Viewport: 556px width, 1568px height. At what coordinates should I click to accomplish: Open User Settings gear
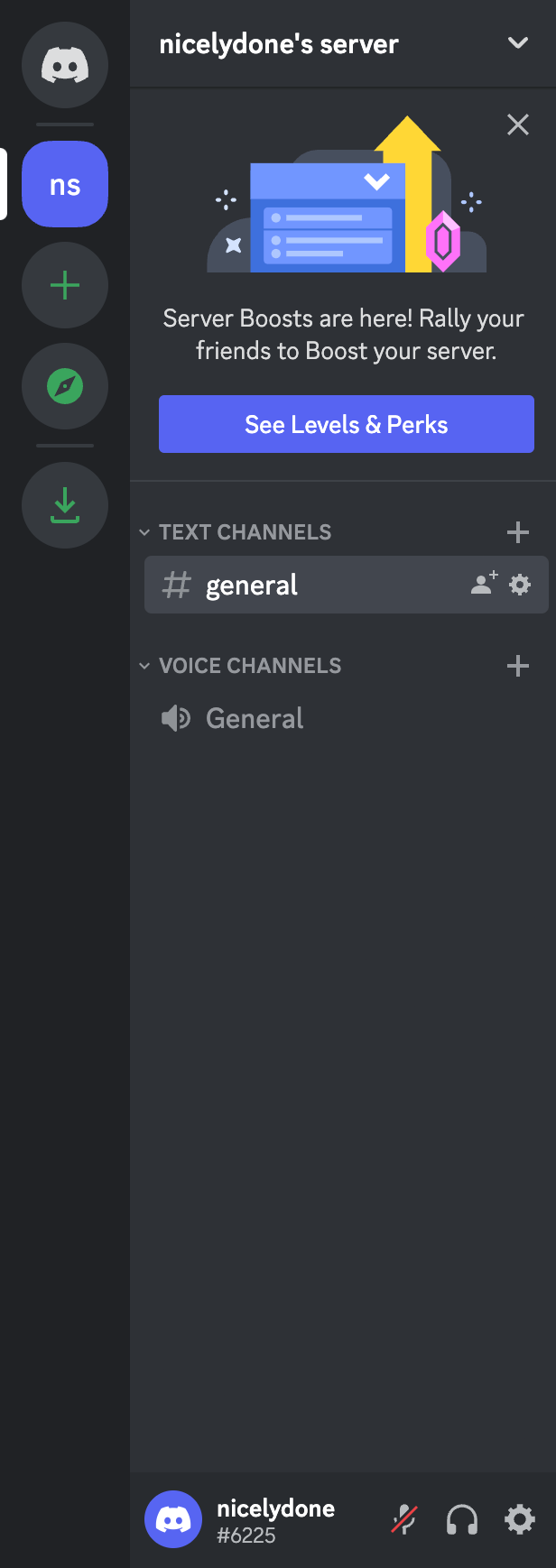[519, 1519]
